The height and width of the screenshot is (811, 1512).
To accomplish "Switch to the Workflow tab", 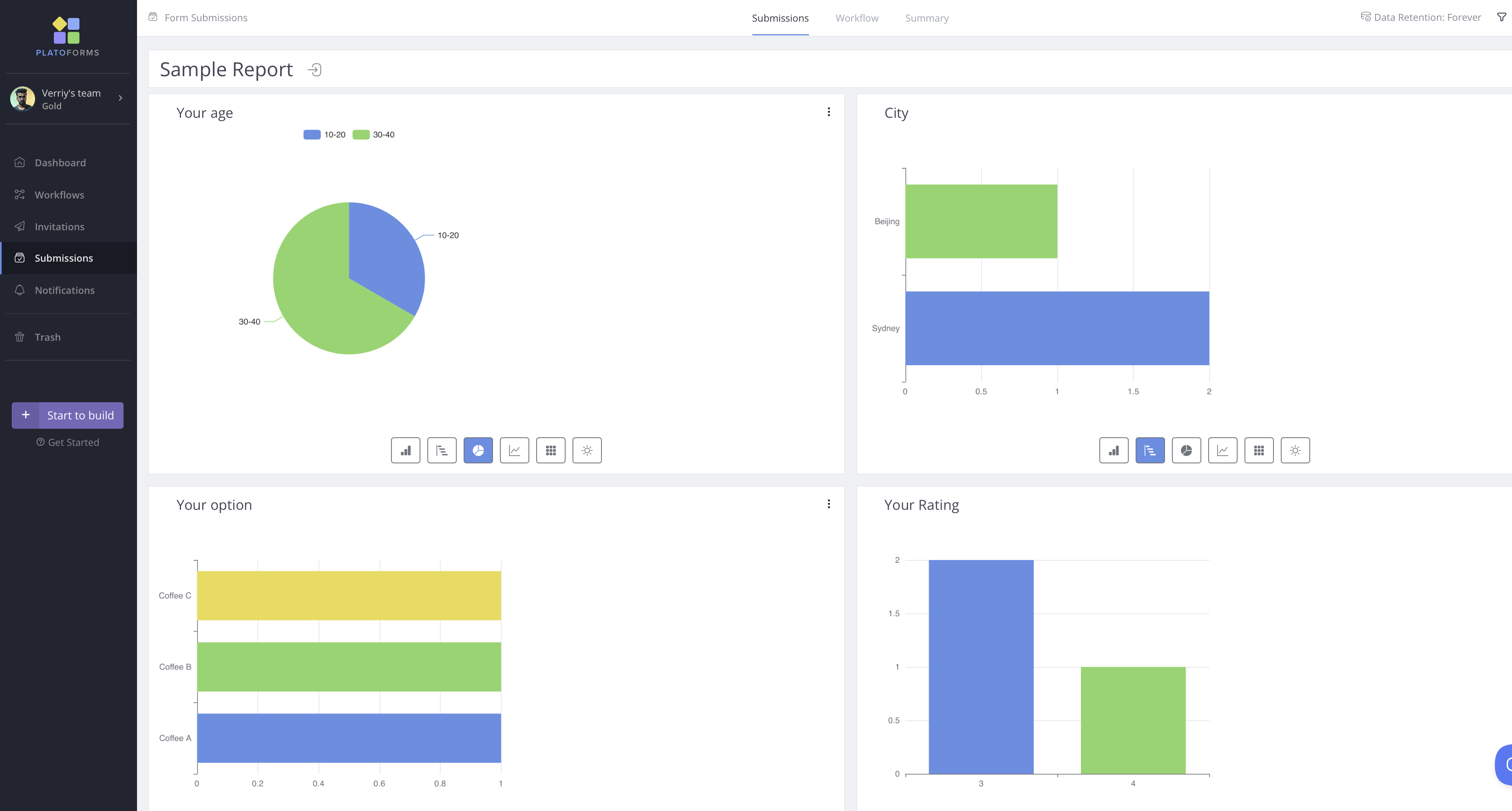I will pos(857,18).
